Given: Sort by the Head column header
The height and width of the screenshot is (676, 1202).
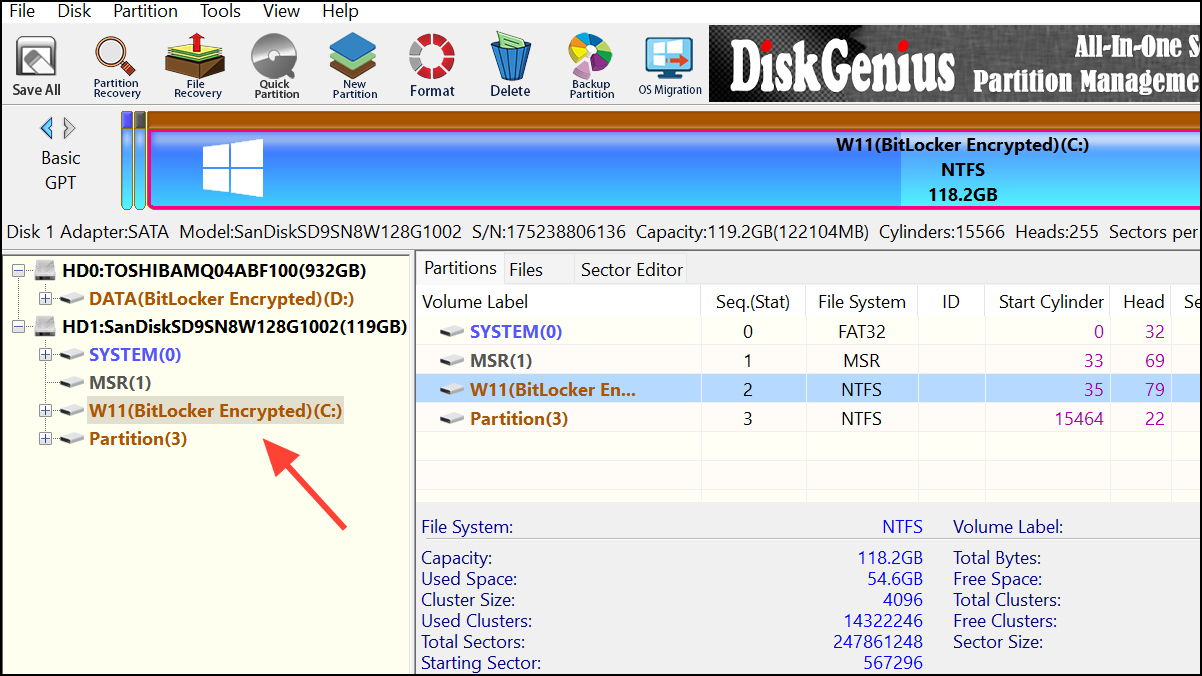Looking at the screenshot, I should (1143, 302).
